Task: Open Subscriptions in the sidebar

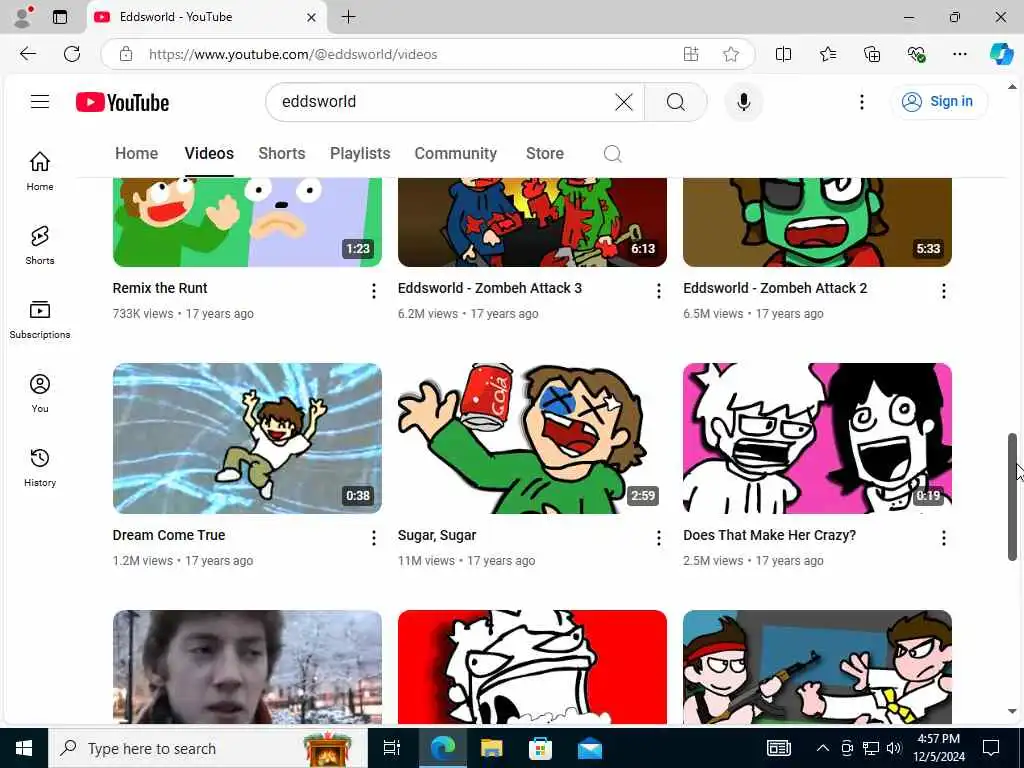Action: point(40,319)
